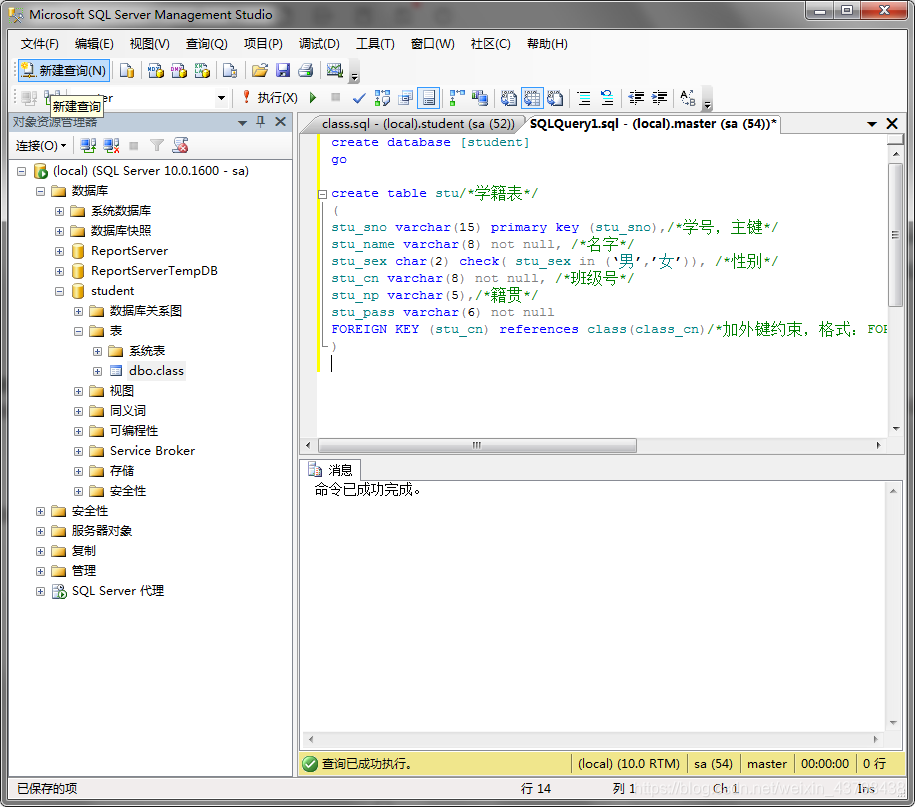Open Object Explorer window position dropdown
The height and width of the screenshot is (807, 915).
coord(243,123)
